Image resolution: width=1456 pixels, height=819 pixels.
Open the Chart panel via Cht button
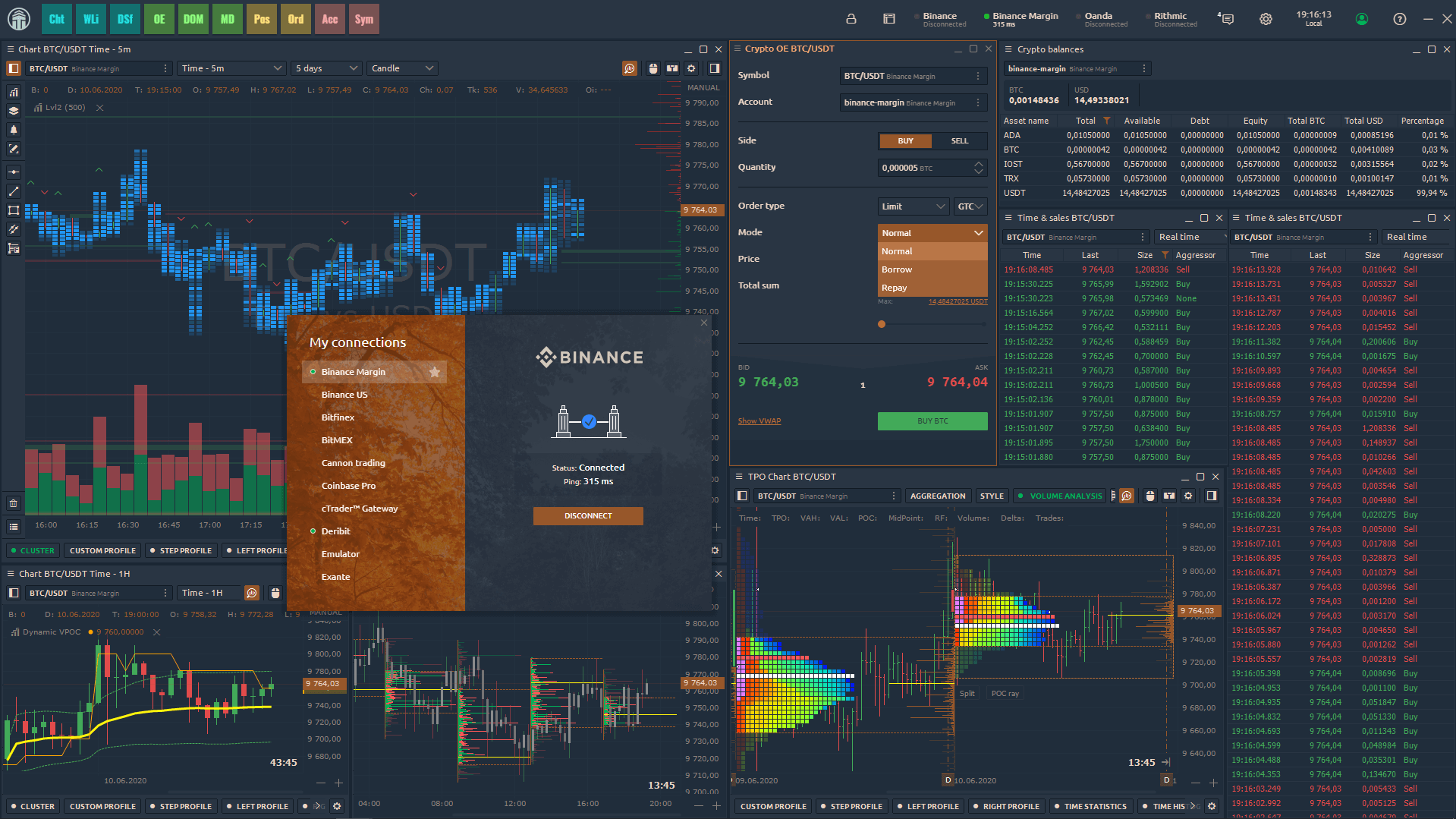click(57, 19)
